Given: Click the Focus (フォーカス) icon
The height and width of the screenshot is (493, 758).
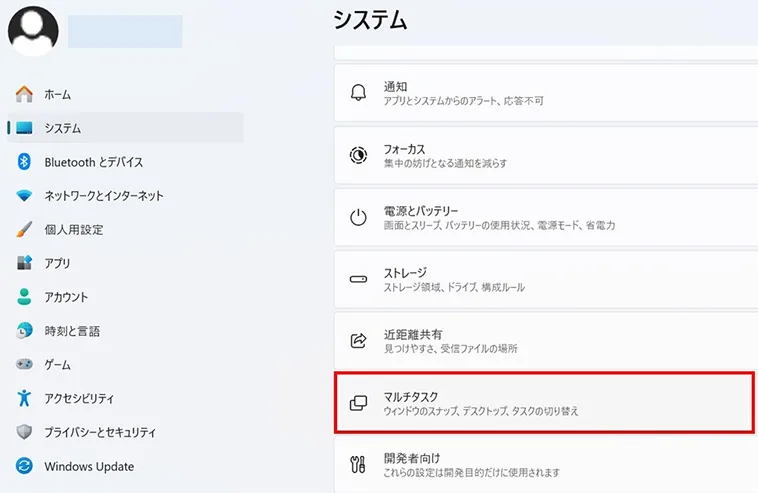Looking at the screenshot, I should click(x=358, y=155).
